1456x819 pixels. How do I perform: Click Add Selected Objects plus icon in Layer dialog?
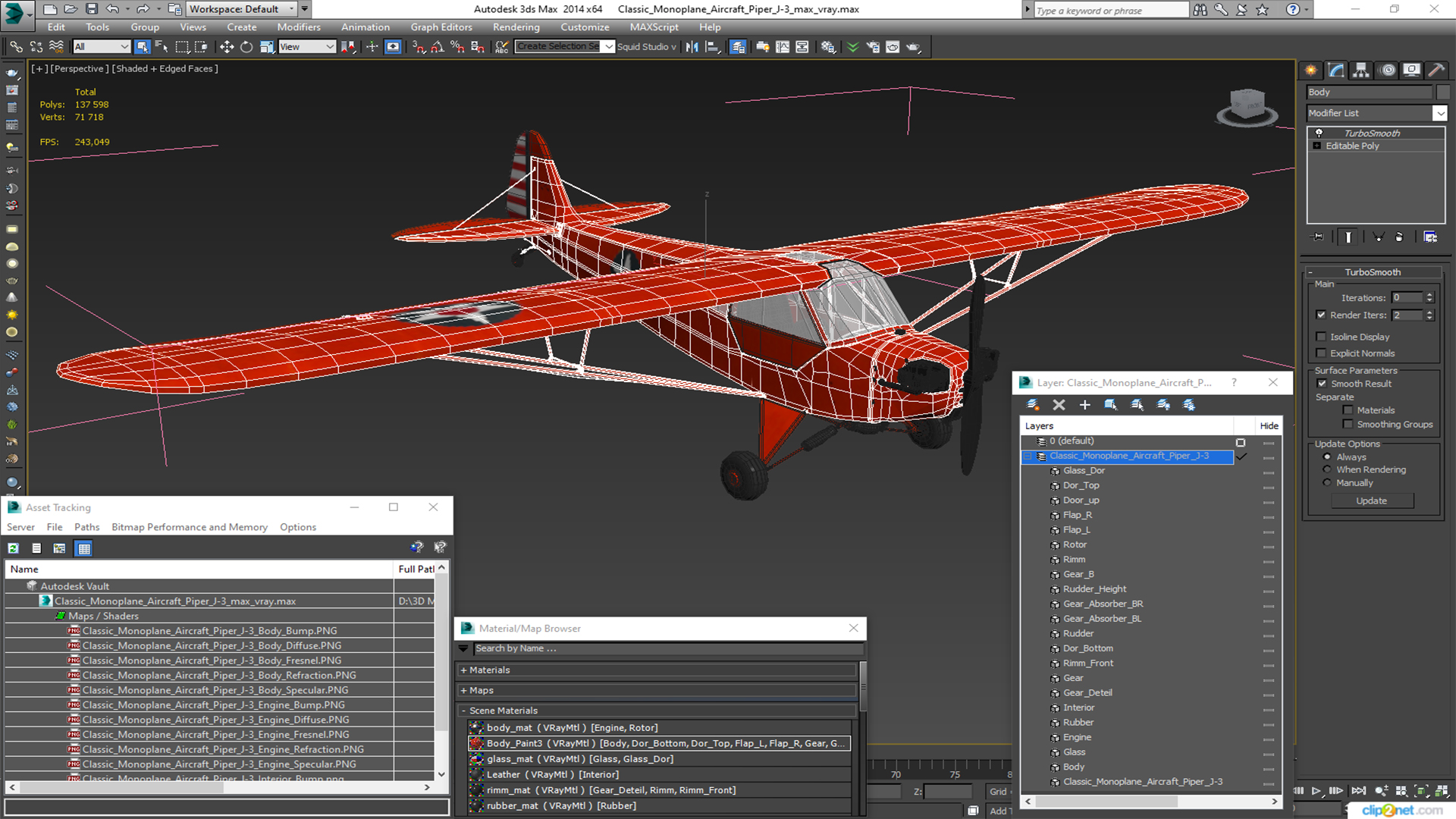point(1084,405)
